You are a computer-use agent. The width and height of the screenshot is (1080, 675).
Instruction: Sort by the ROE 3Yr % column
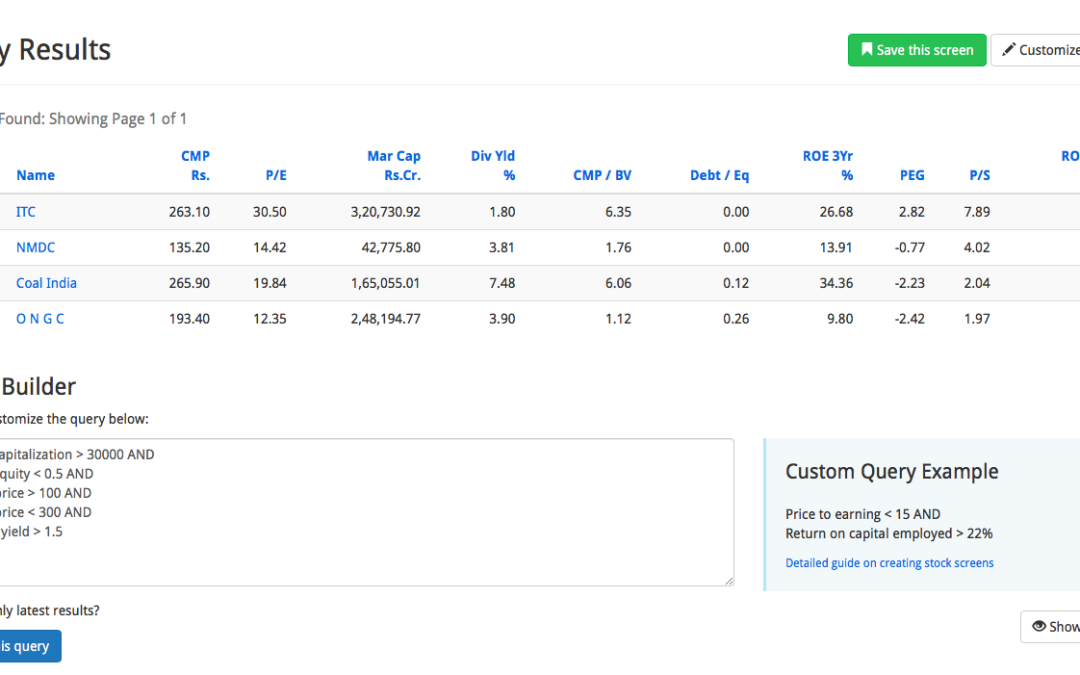828,165
